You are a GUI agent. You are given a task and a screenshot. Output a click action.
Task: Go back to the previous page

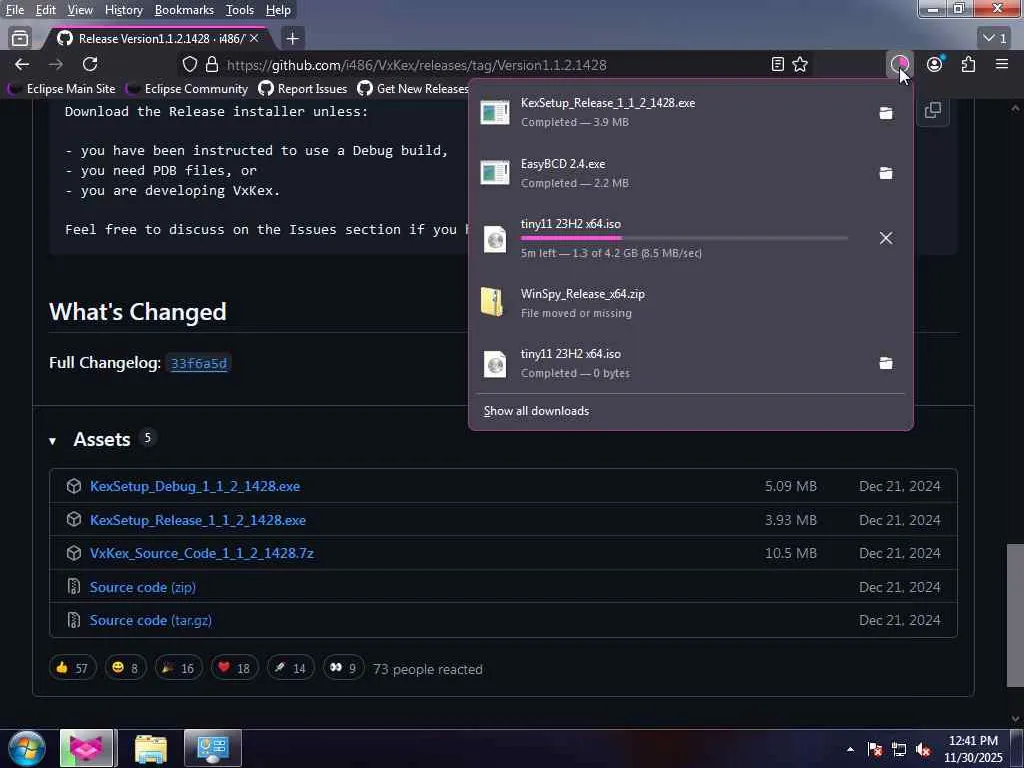pyautogui.click(x=22, y=64)
